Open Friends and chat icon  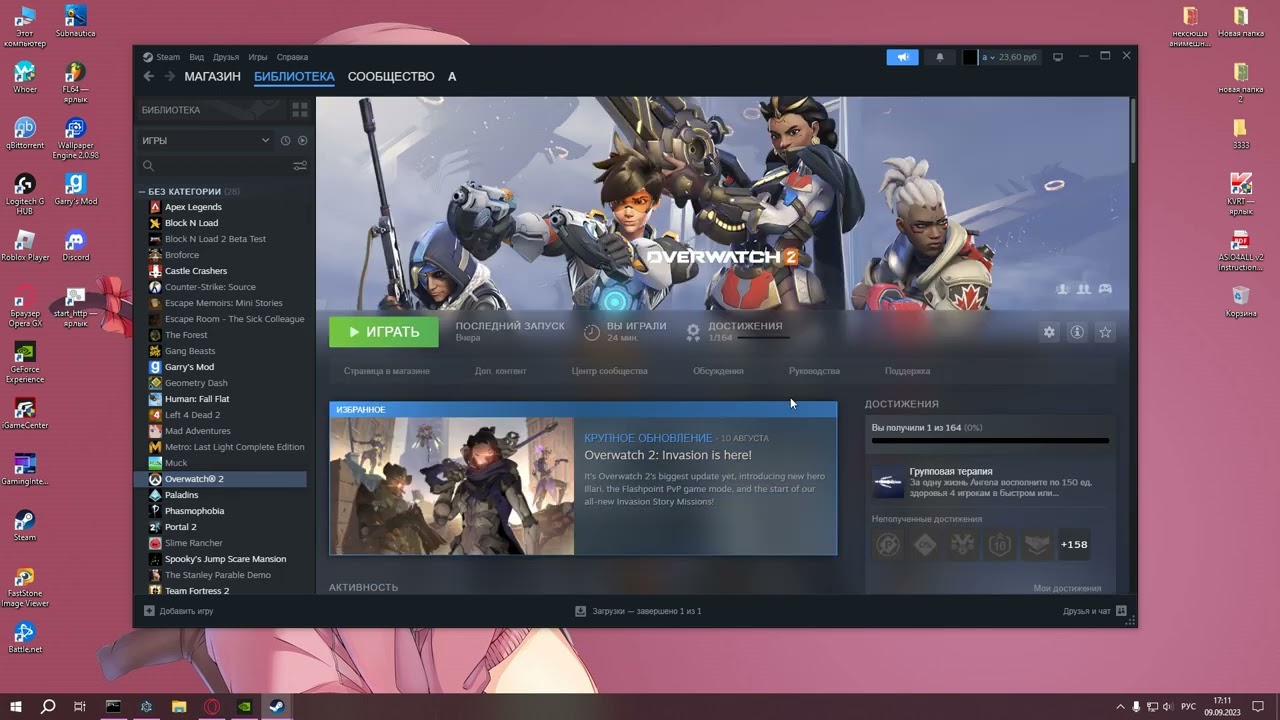[x=1121, y=611]
